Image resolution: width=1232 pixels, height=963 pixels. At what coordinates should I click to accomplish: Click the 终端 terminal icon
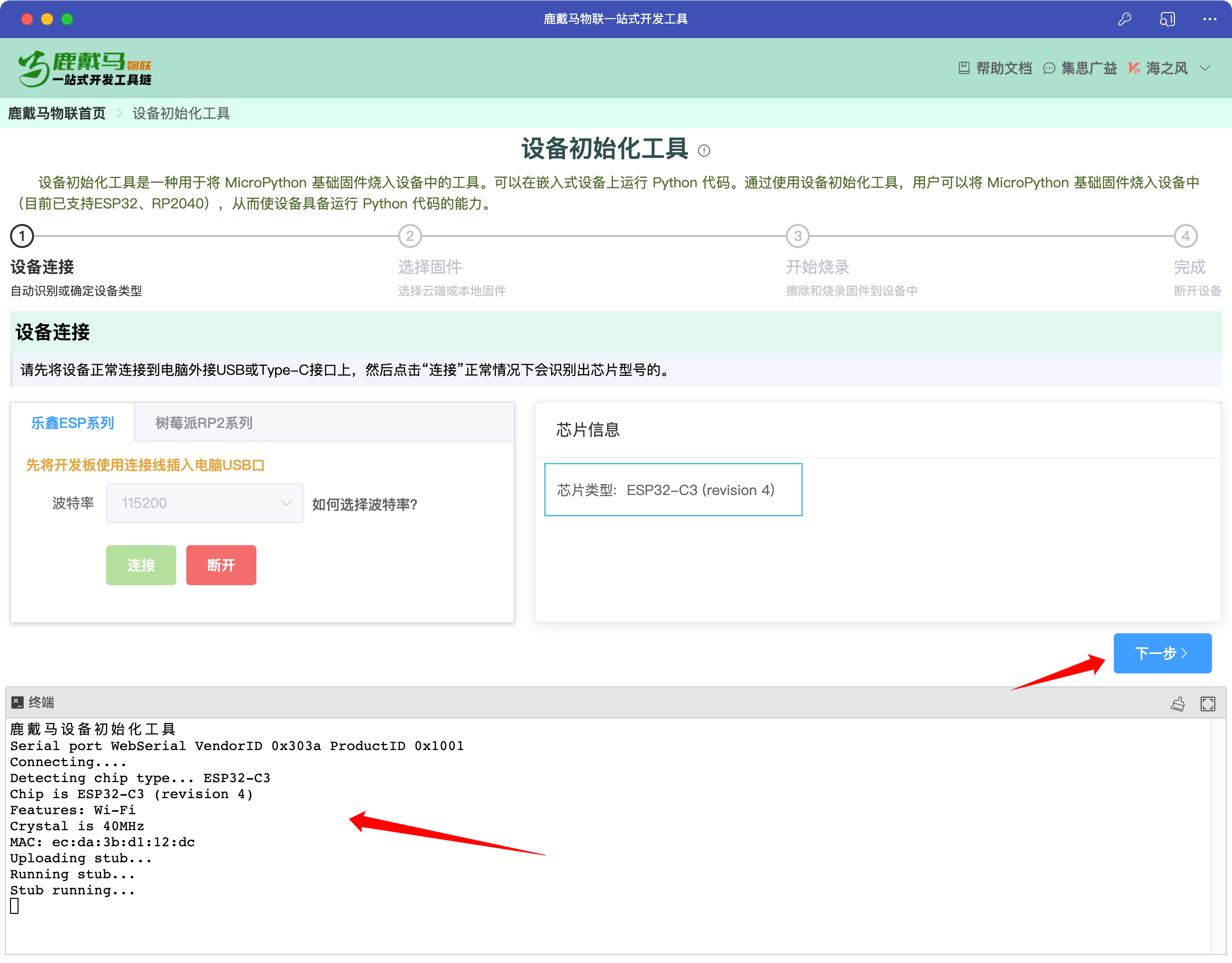coord(18,701)
